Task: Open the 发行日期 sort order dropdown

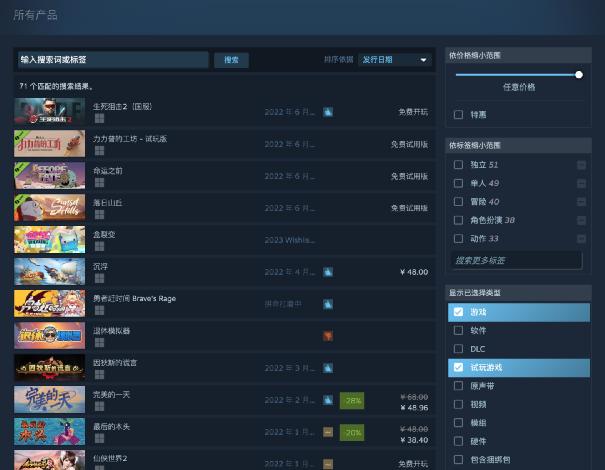Action: (x=394, y=60)
